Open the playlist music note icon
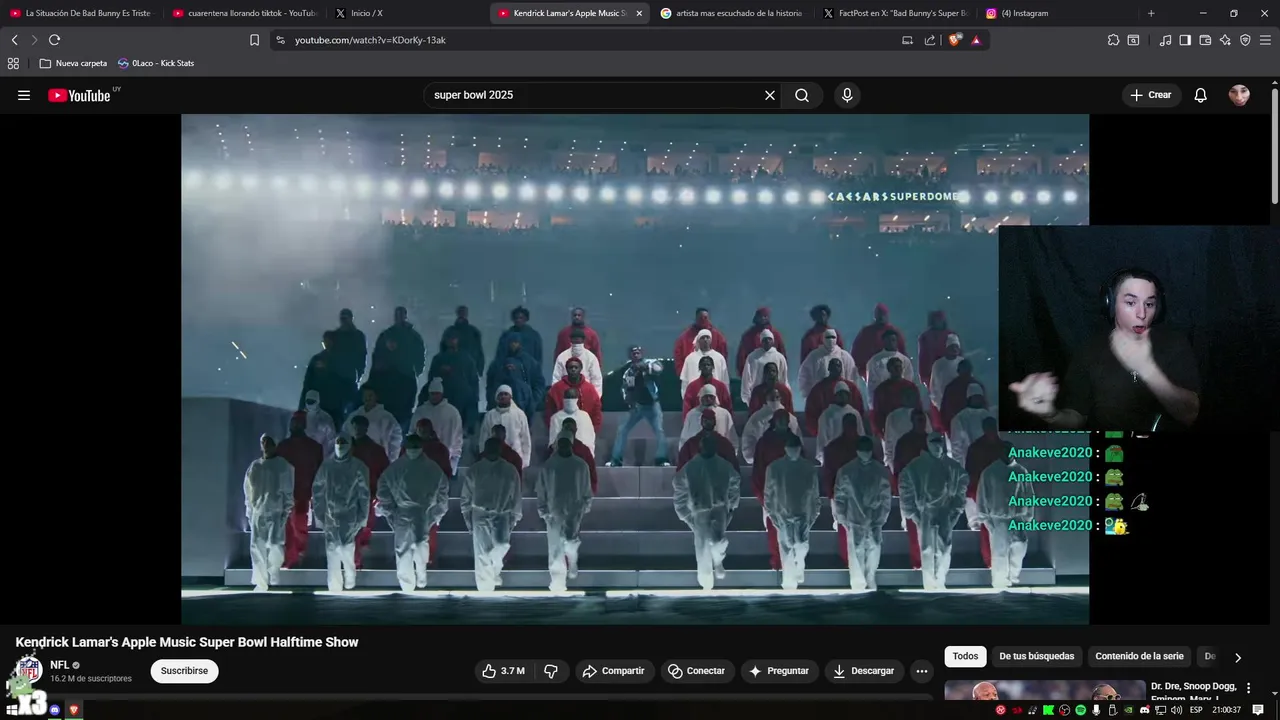Screen dimensions: 1280x720 (1165, 40)
